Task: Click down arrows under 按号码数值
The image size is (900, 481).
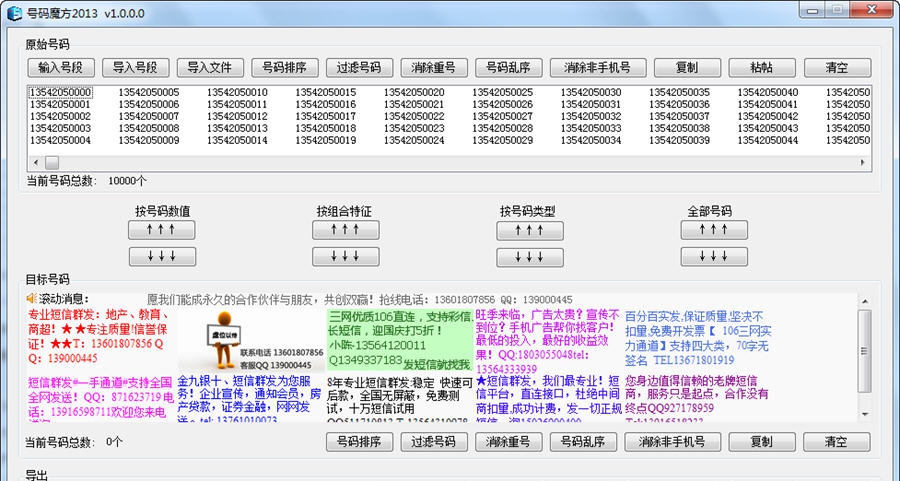Action: tap(162, 257)
